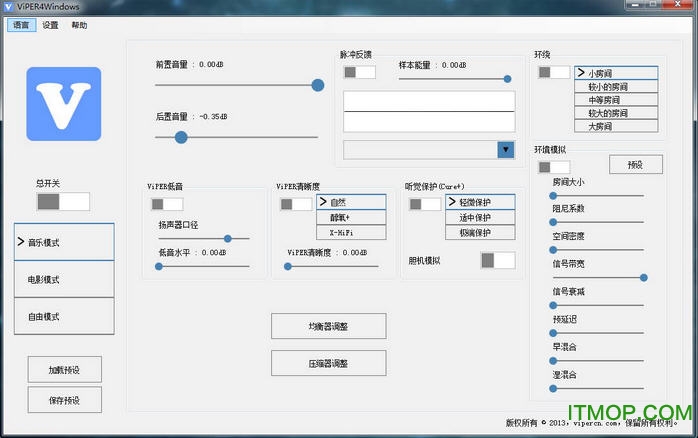Viewport: 698px width, 438px height.
Task: Click the 后置音量 slider handle
Action: click(x=181, y=137)
